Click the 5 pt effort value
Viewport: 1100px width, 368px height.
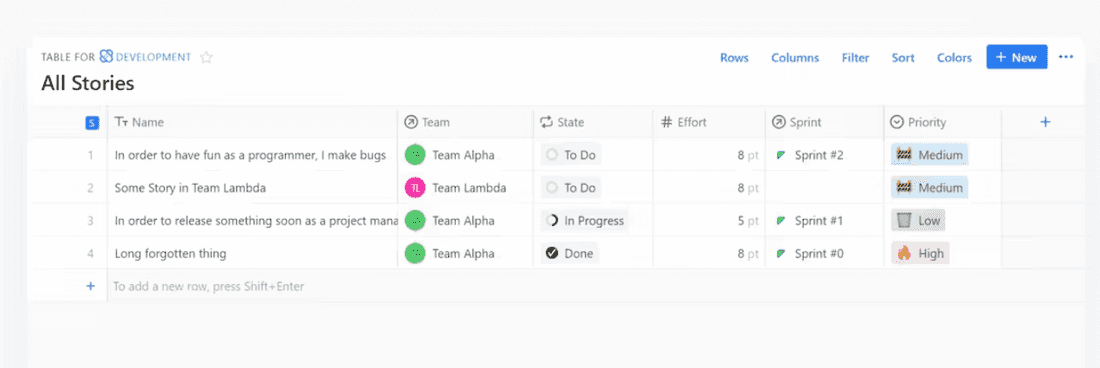pos(748,221)
